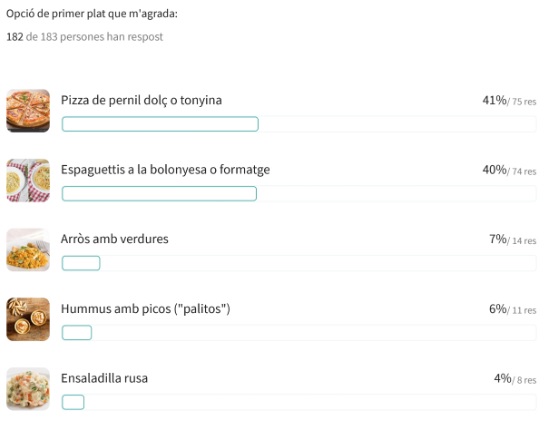Click the Hummus amb picos progress bar
This screenshot has width=555, height=437.
pos(299,333)
